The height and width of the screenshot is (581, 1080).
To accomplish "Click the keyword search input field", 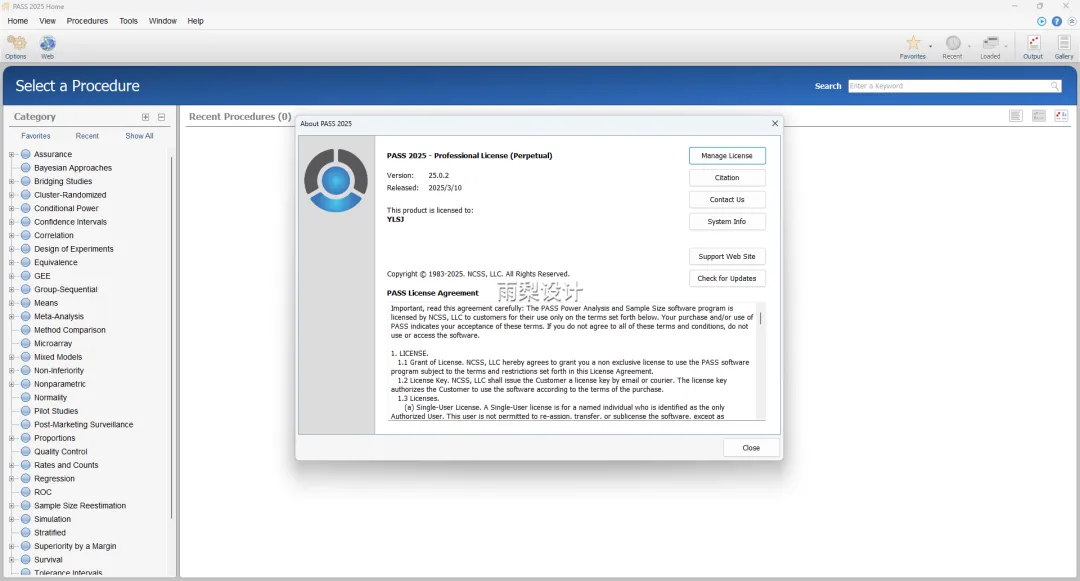I will (x=948, y=86).
